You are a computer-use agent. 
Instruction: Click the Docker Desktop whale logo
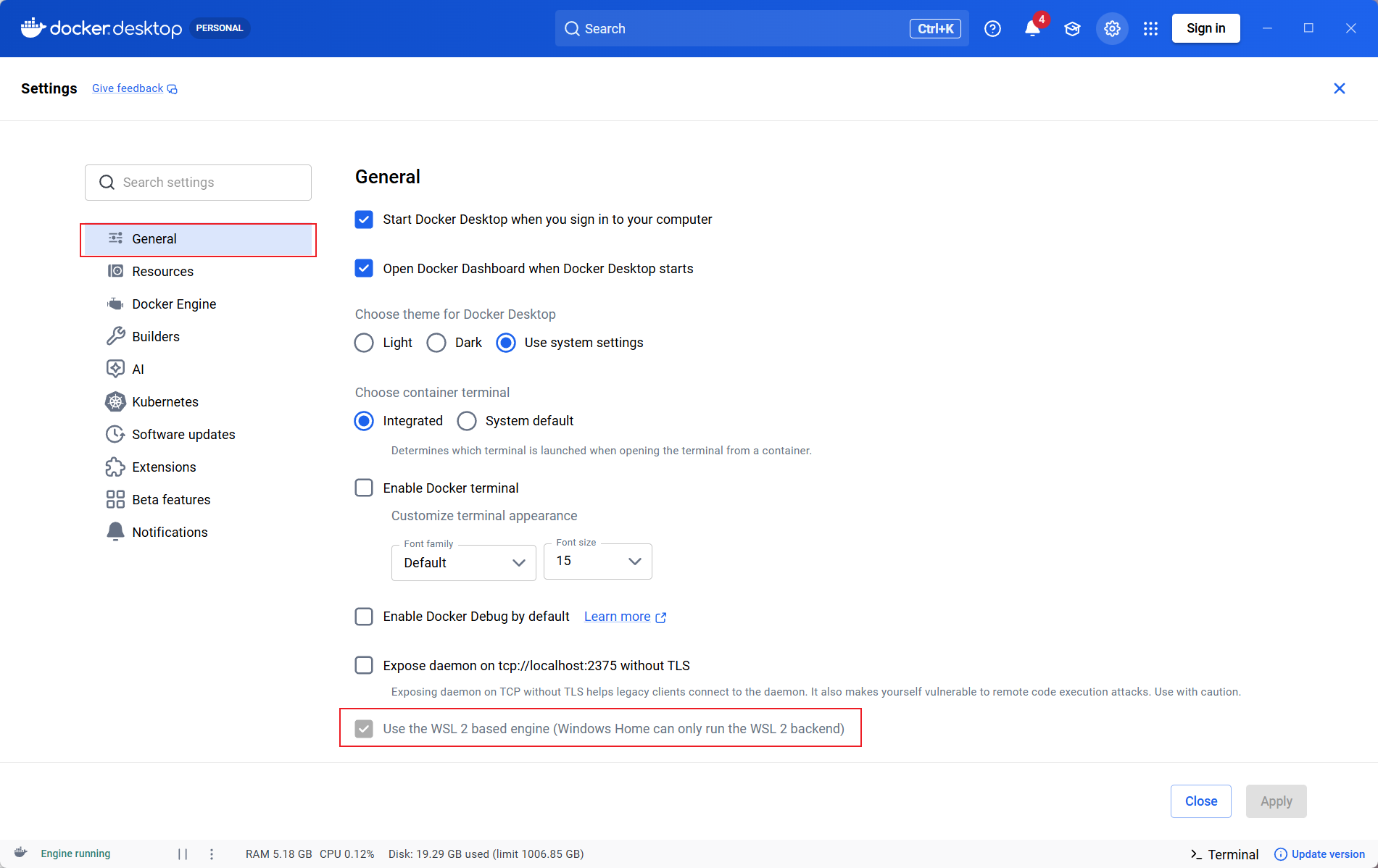pos(33,28)
